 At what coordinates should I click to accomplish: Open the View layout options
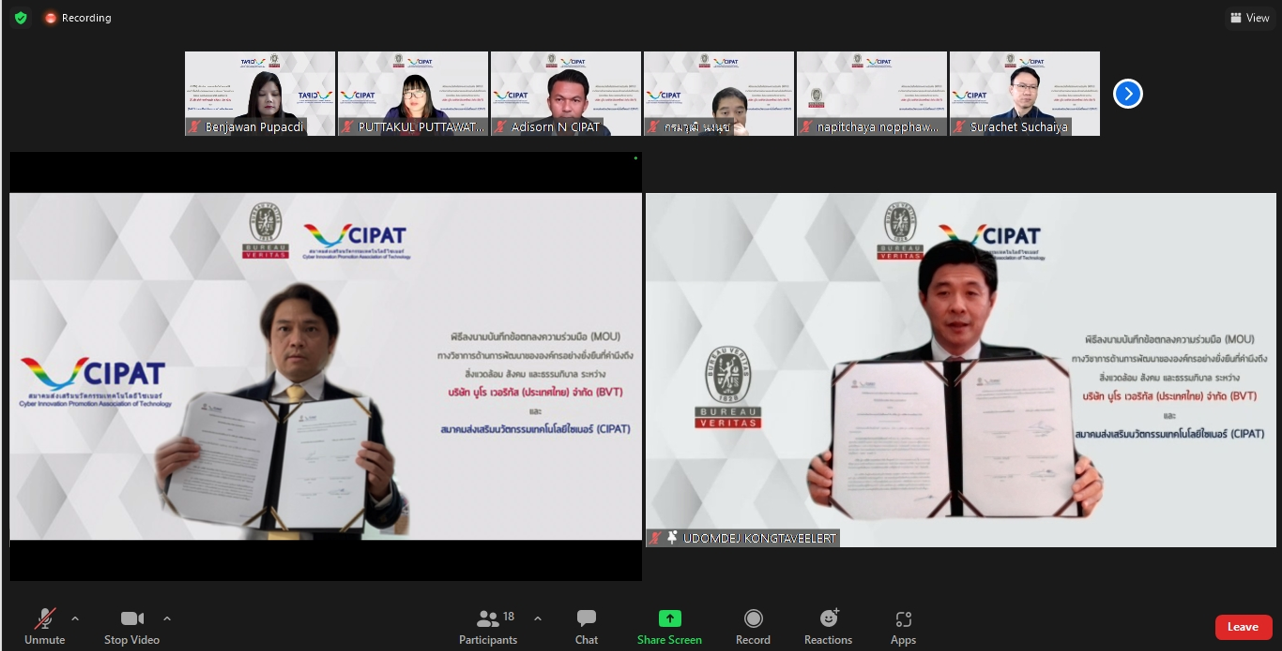coord(1250,18)
